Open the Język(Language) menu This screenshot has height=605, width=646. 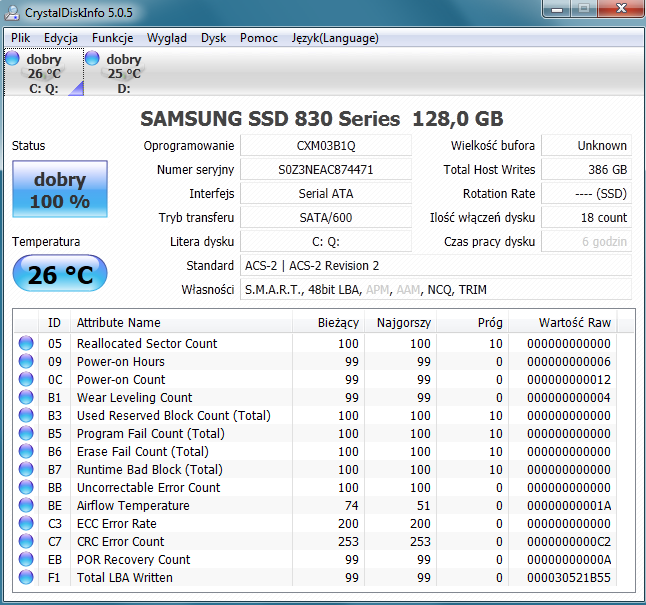335,38
